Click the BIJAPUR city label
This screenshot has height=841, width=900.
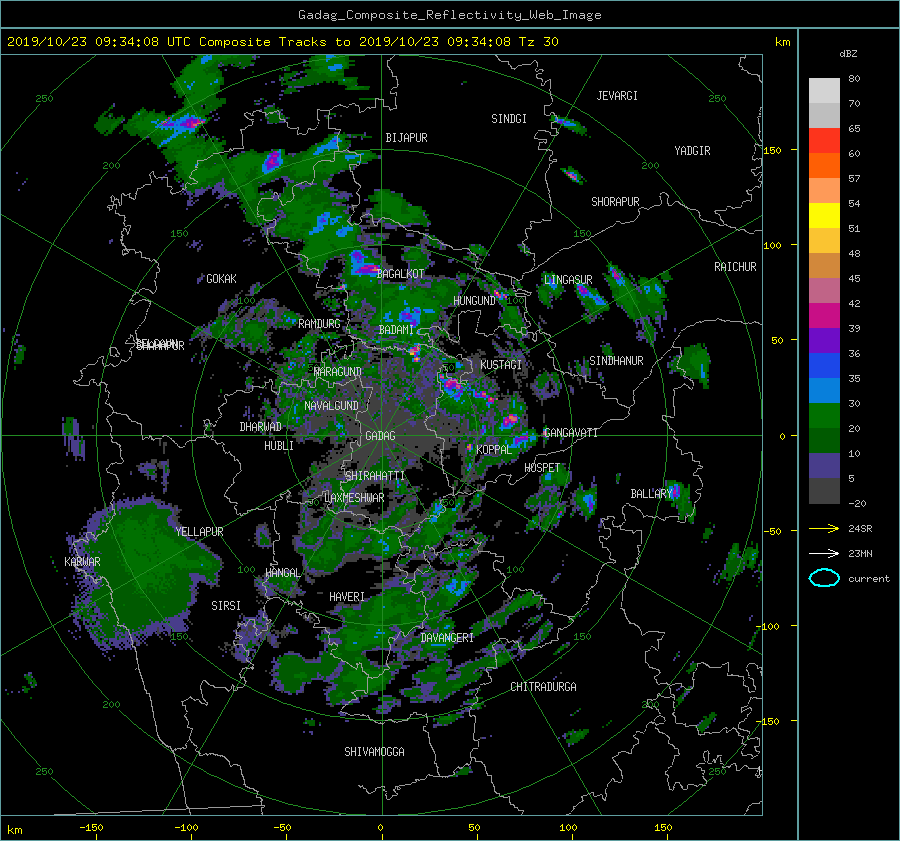[406, 138]
